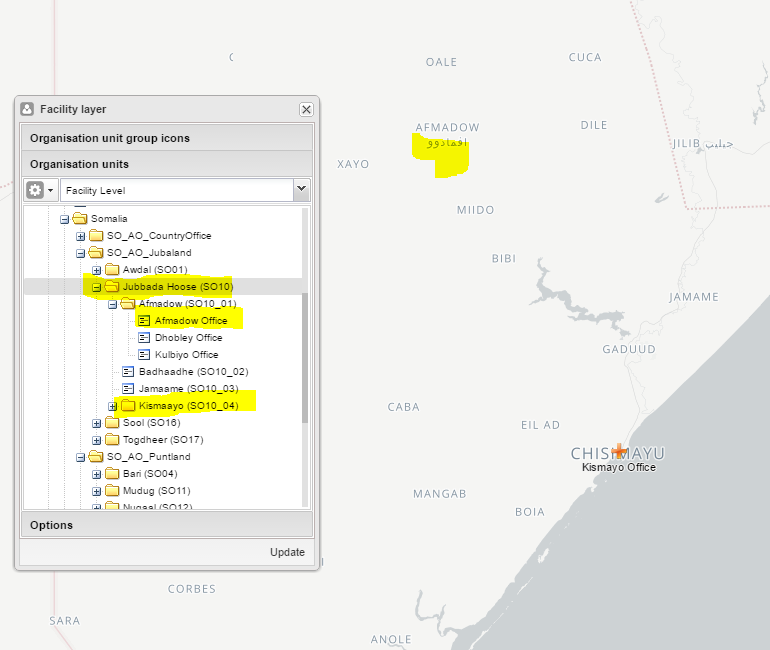
Task: Click the Badhaadhe (SO10_02) unit icon
Action: (x=128, y=372)
